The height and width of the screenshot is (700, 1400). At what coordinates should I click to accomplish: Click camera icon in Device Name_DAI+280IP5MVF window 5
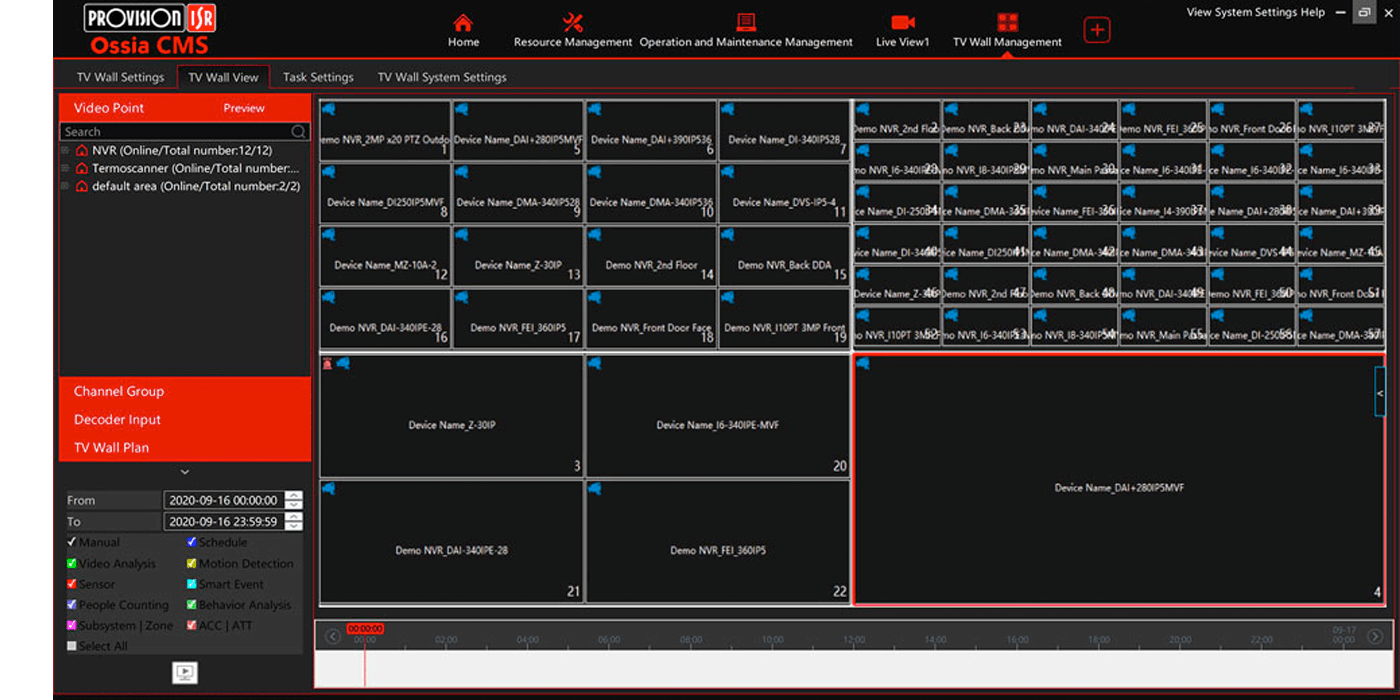click(x=462, y=109)
